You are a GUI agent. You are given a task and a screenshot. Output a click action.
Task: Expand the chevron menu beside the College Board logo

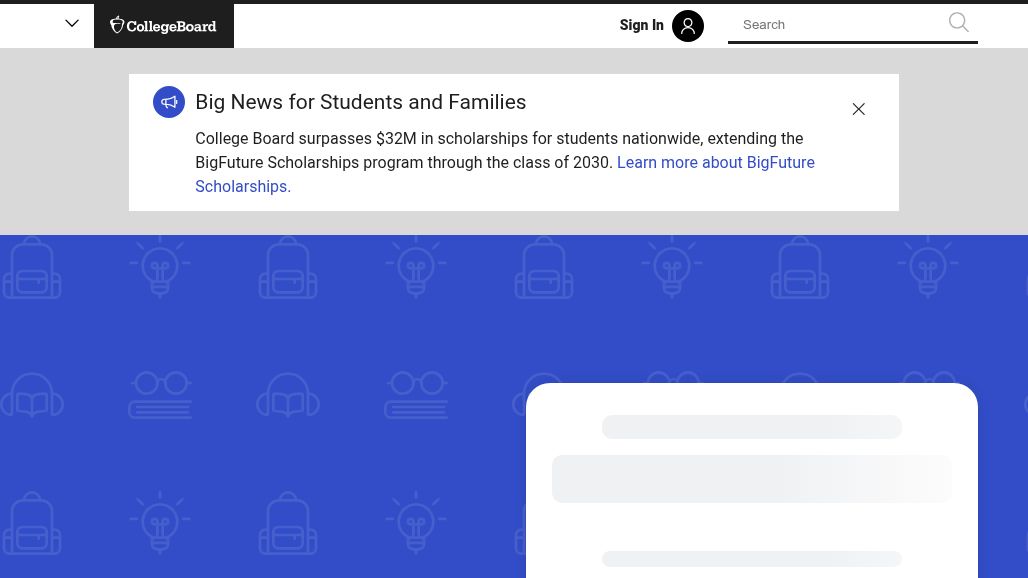[x=72, y=24]
